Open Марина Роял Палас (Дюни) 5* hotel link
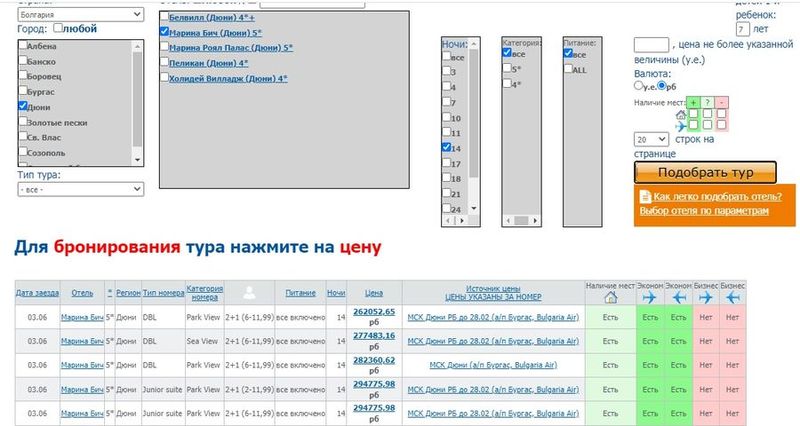 coord(231,48)
